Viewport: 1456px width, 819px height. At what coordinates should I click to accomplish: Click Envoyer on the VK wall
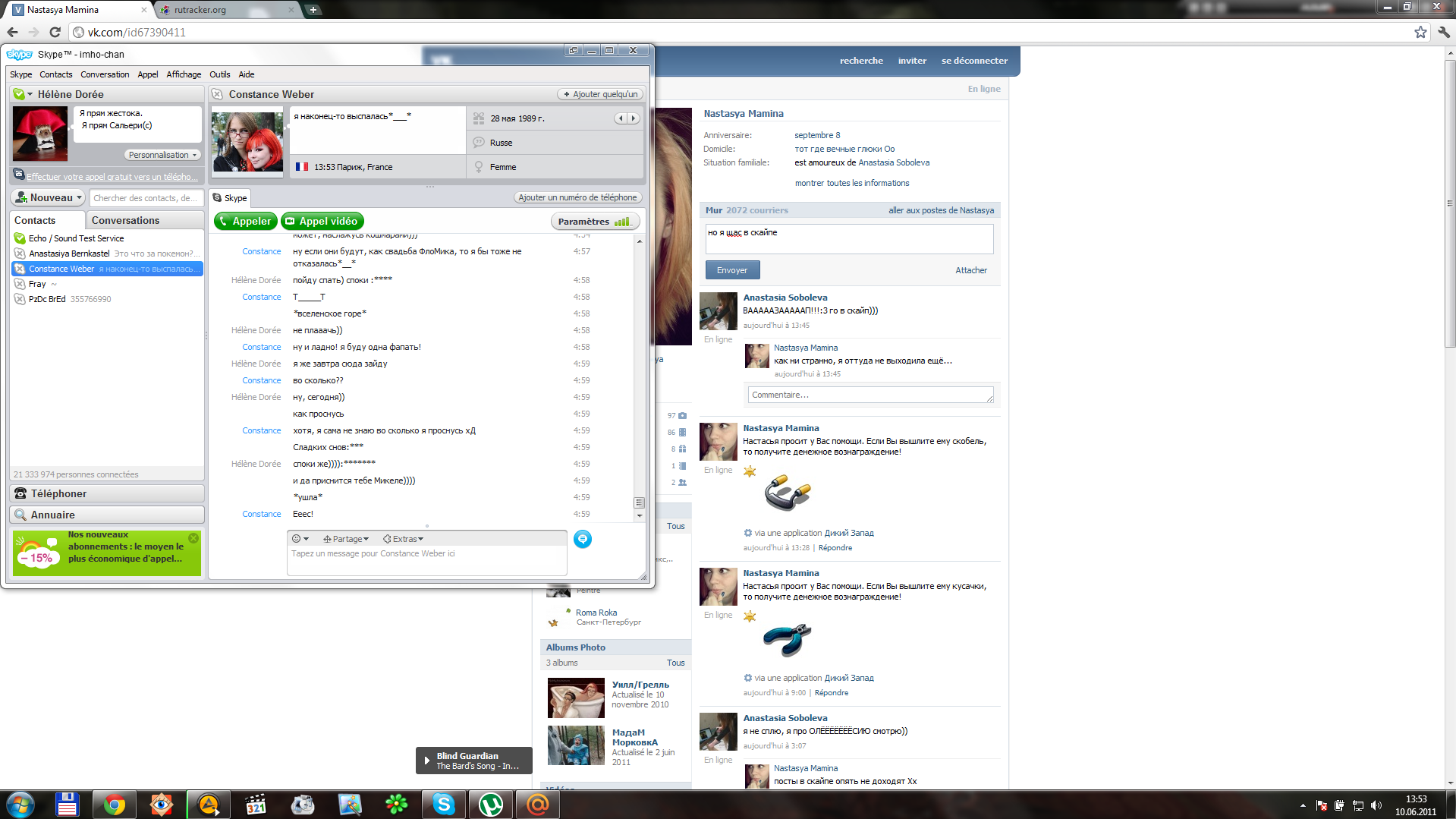tap(732, 270)
